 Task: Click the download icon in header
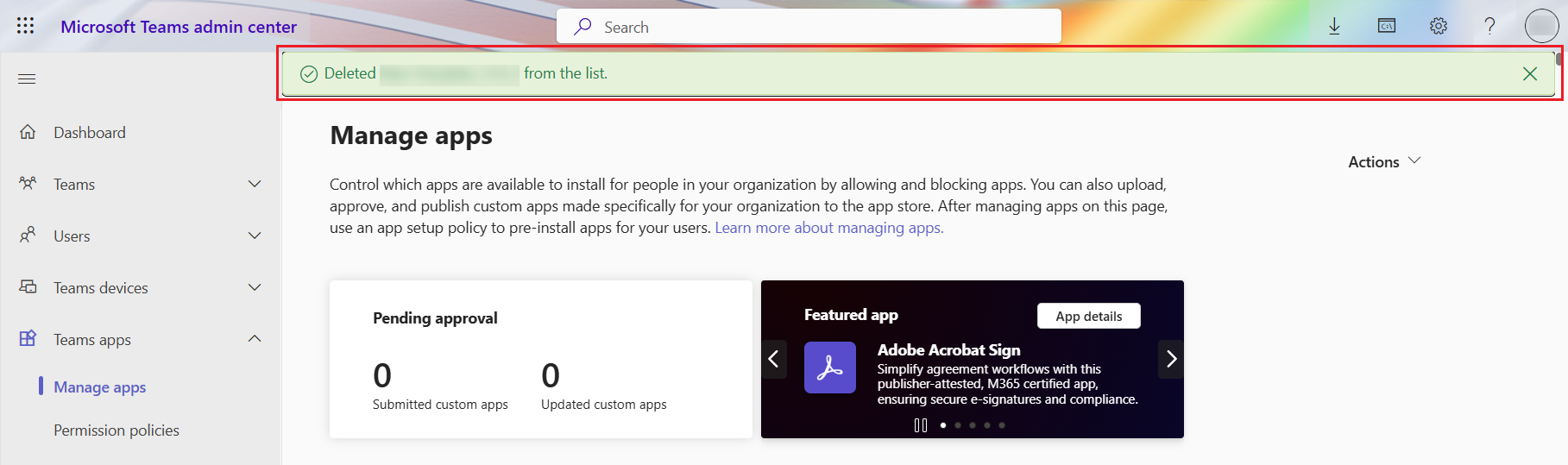tap(1334, 26)
